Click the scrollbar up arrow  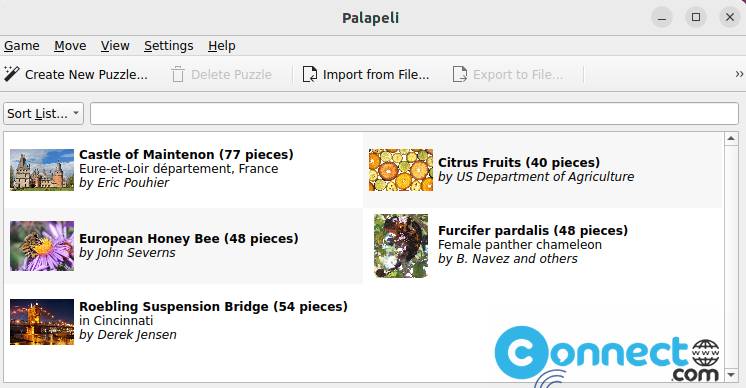(731, 139)
